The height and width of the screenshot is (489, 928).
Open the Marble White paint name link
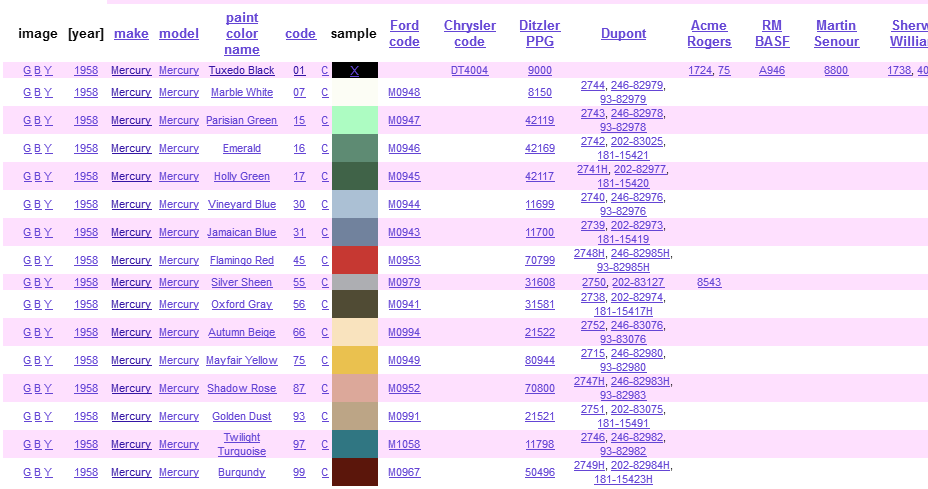click(241, 92)
